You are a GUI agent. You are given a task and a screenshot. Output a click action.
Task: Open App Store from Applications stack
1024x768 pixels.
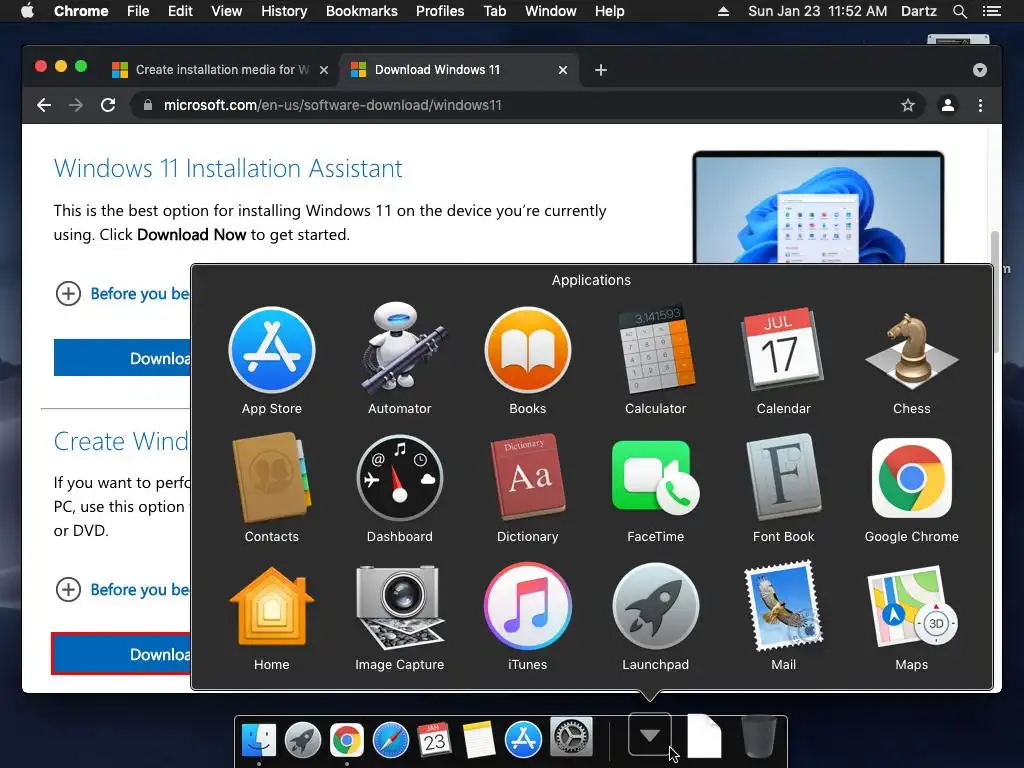(x=272, y=350)
